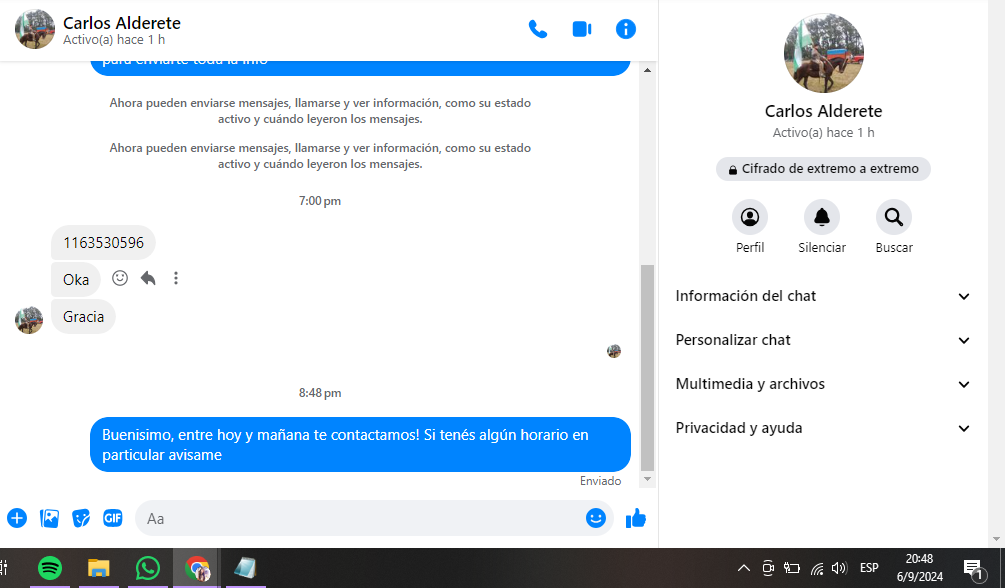Open more options for the 'Oka' message
The image size is (1005, 588).
176,278
